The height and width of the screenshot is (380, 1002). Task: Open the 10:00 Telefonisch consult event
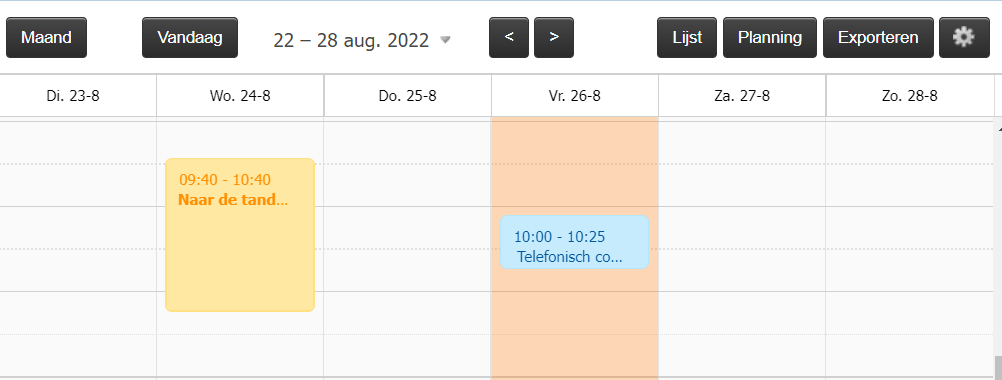tap(574, 242)
